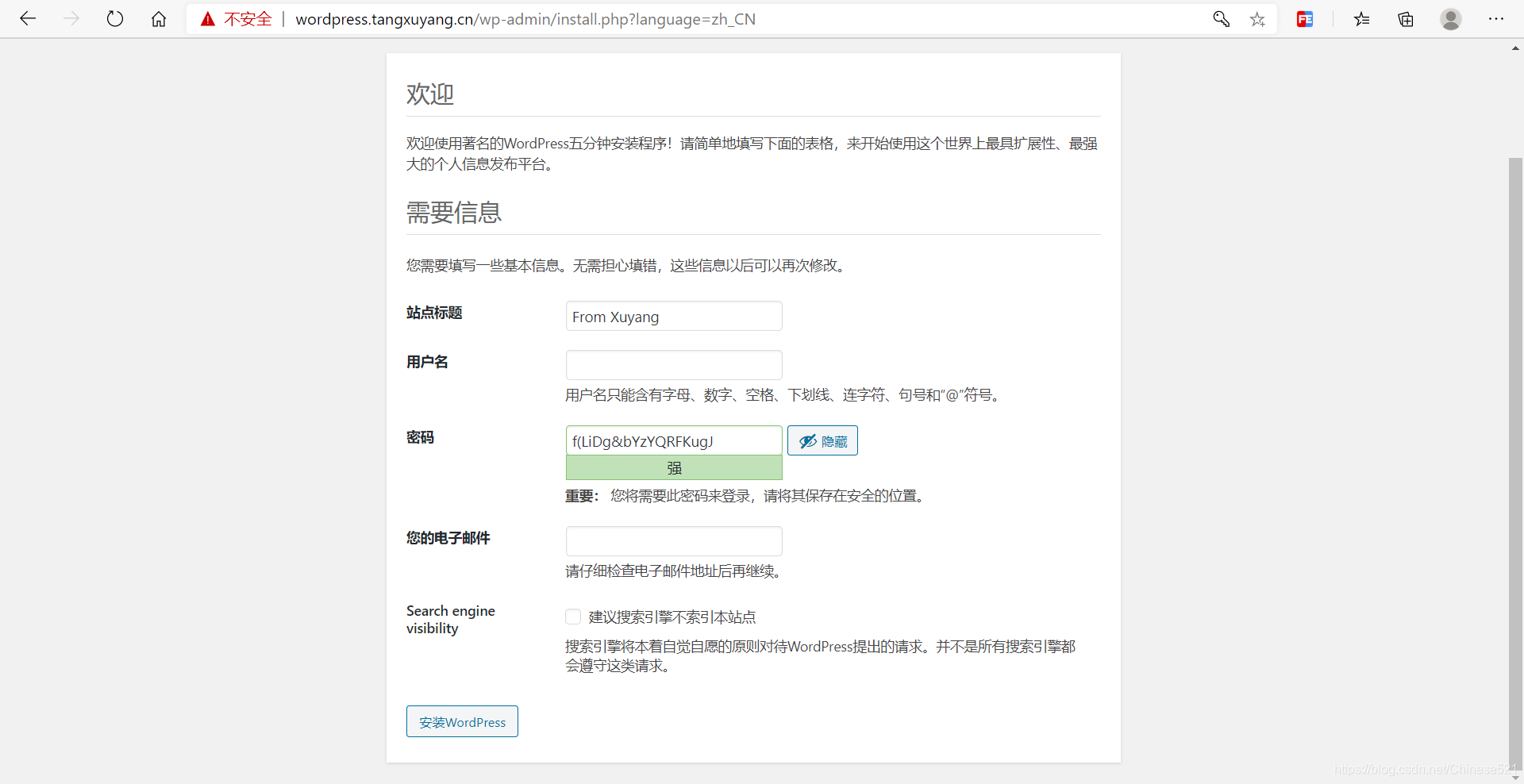This screenshot has width=1524, height=784.
Task: Click the scrollbar up arrow
Action: (1515, 48)
